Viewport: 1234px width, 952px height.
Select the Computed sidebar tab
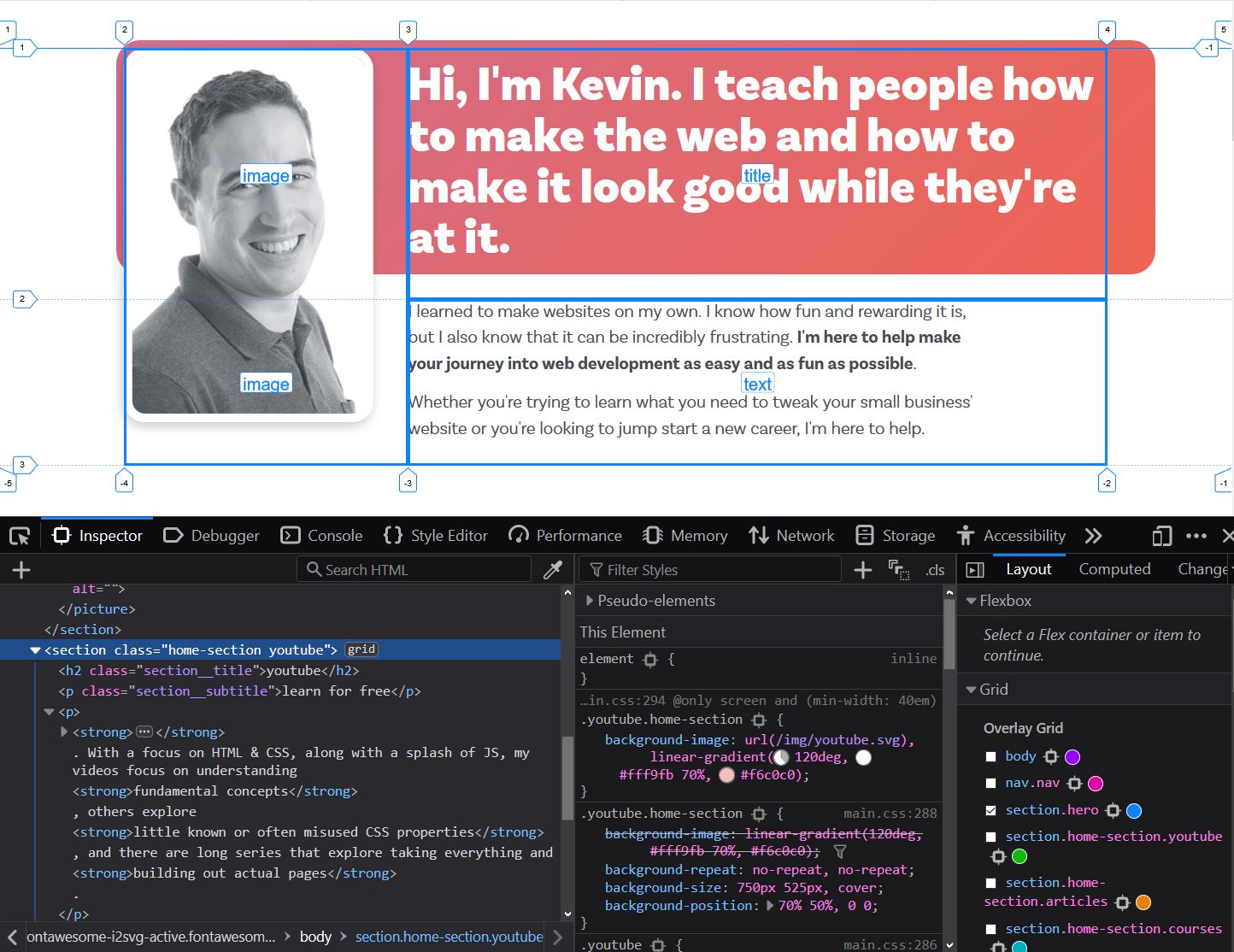tap(1114, 569)
